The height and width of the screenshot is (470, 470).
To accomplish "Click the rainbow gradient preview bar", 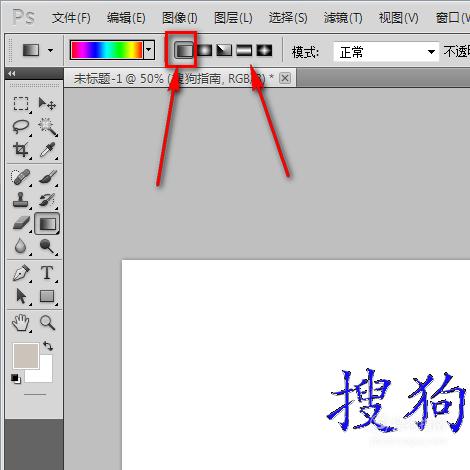I will pyautogui.click(x=107, y=50).
